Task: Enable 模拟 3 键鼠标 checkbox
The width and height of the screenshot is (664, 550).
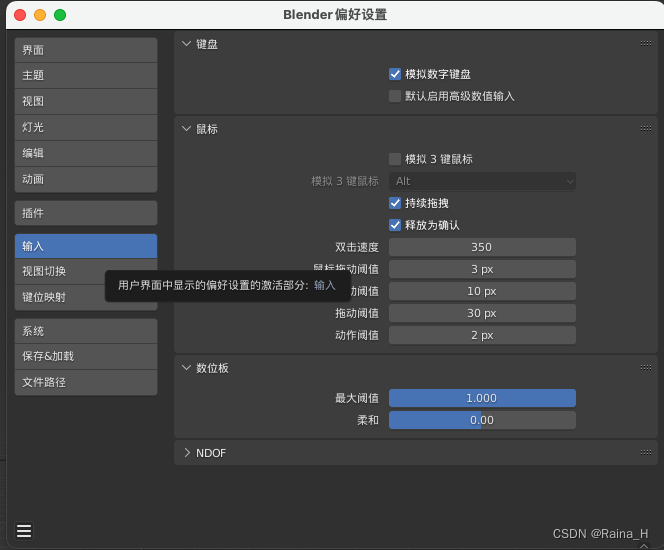Action: pyautogui.click(x=395, y=159)
